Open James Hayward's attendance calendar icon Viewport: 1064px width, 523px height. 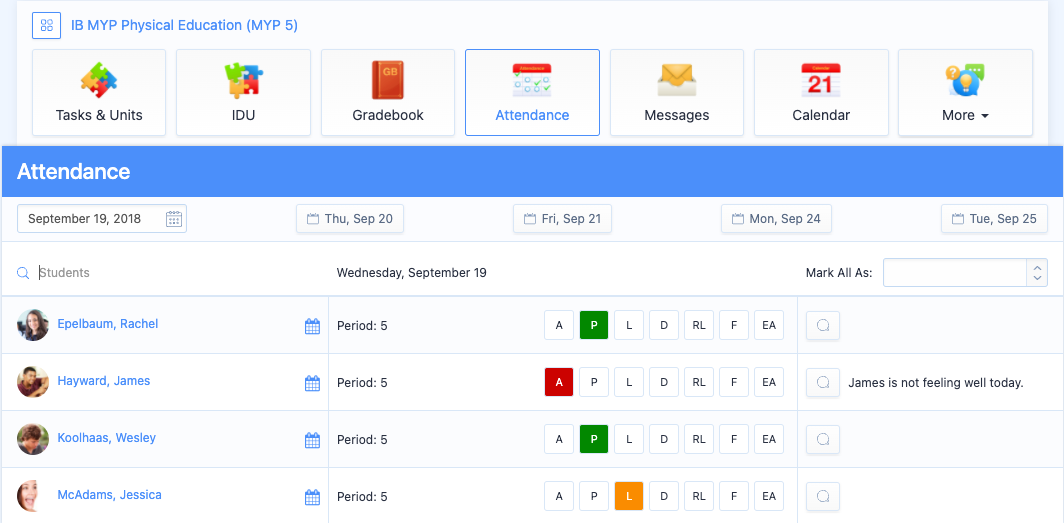coord(312,383)
